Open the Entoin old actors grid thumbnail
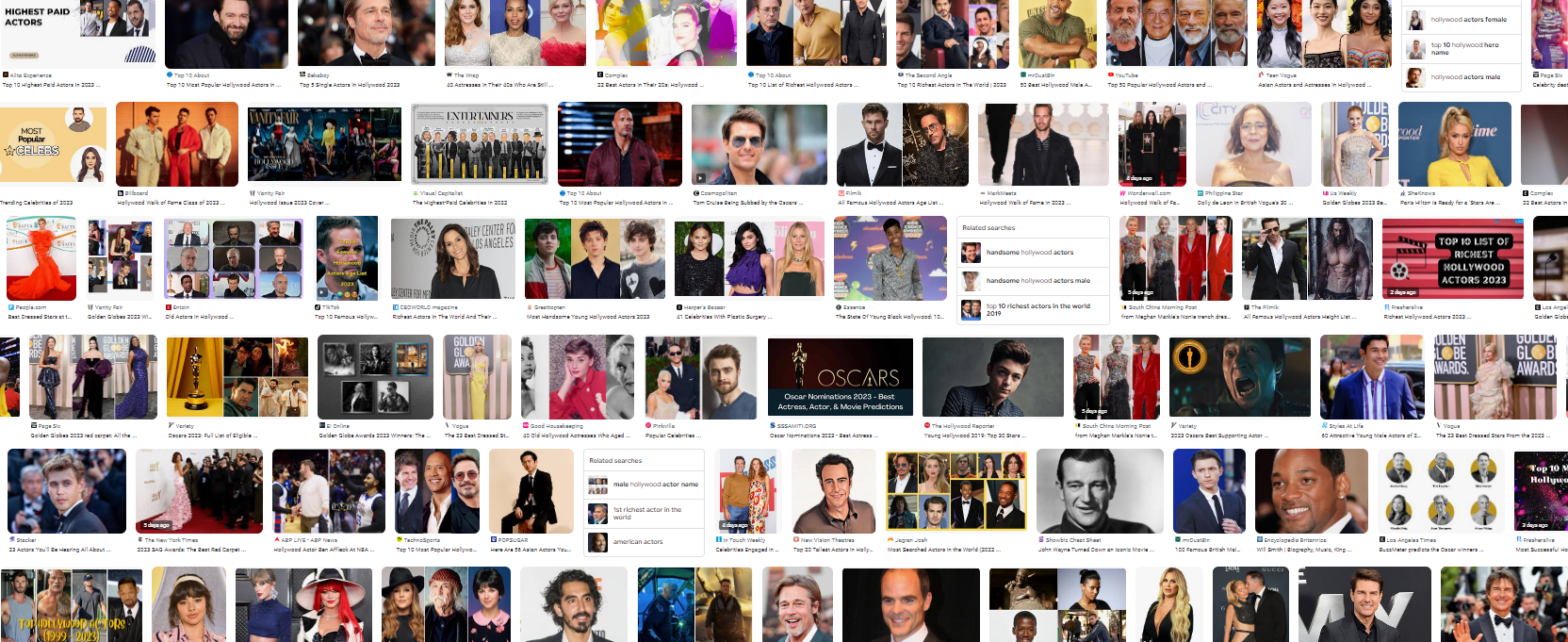Viewport: 1568px width, 642px height. click(233, 257)
